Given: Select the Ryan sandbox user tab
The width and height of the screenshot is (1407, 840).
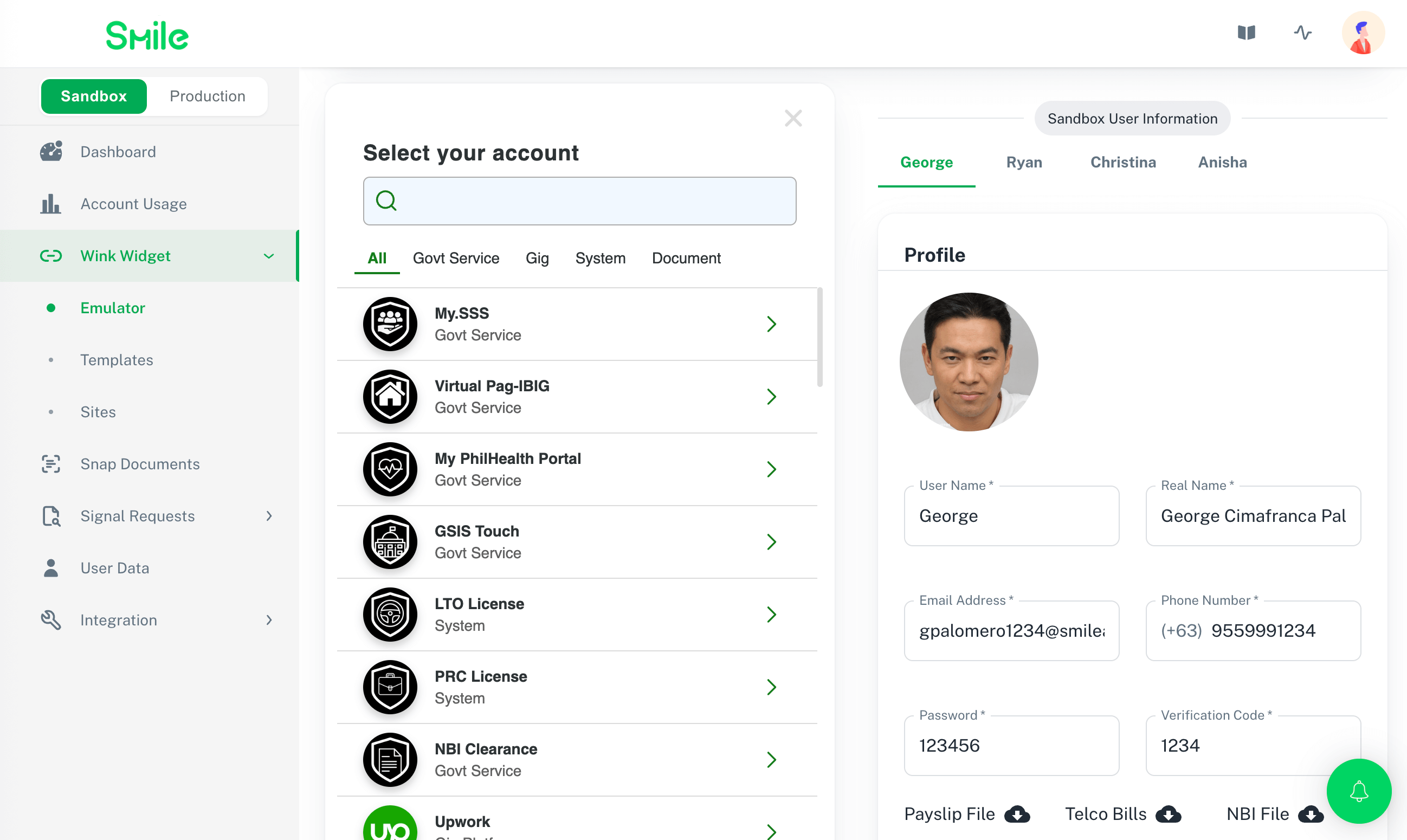Looking at the screenshot, I should (x=1023, y=163).
